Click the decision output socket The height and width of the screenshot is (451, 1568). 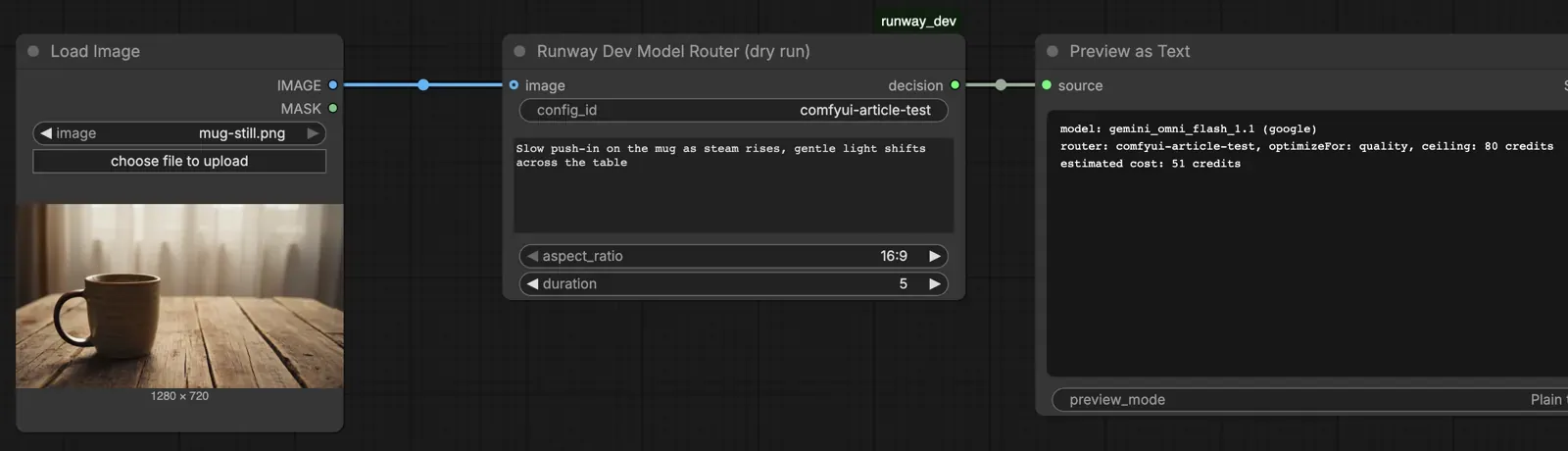click(x=955, y=85)
